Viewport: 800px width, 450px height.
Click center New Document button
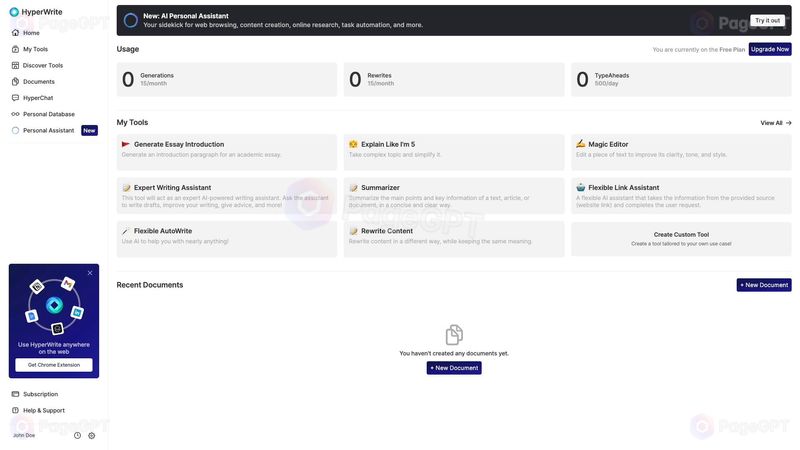(x=454, y=368)
